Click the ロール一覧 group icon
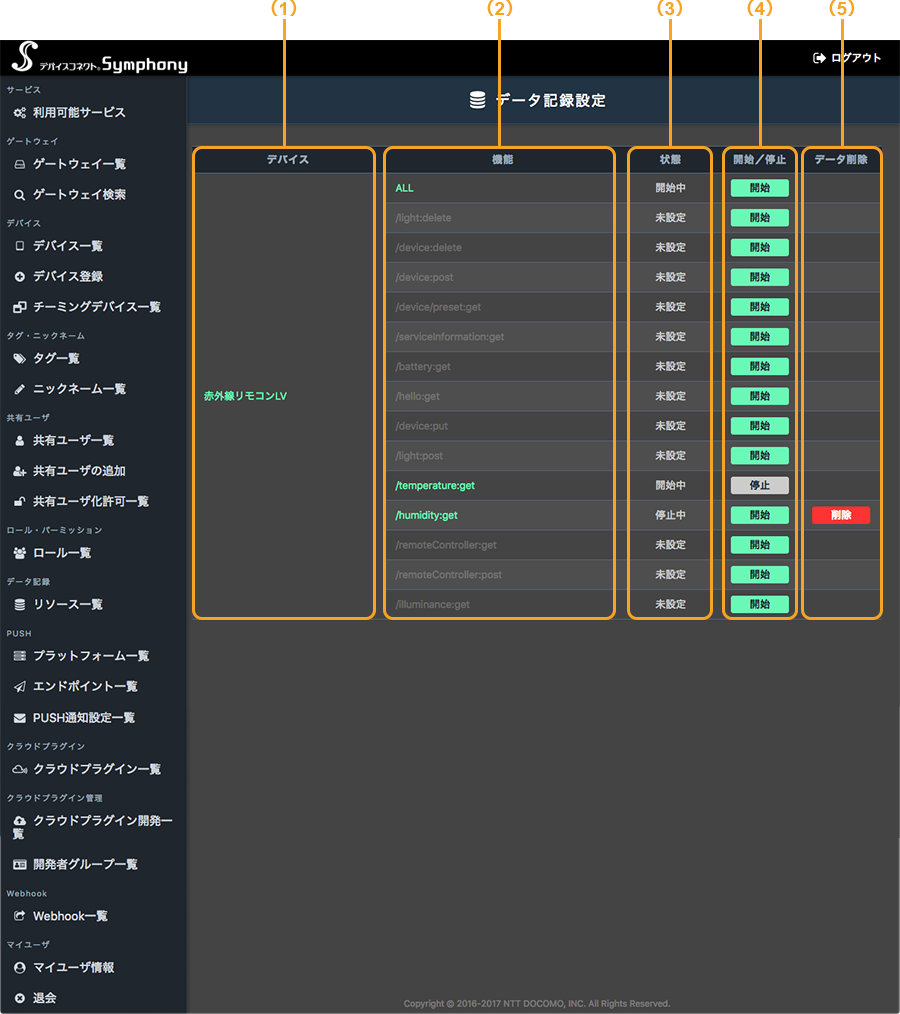The width and height of the screenshot is (900, 1014). [20, 553]
